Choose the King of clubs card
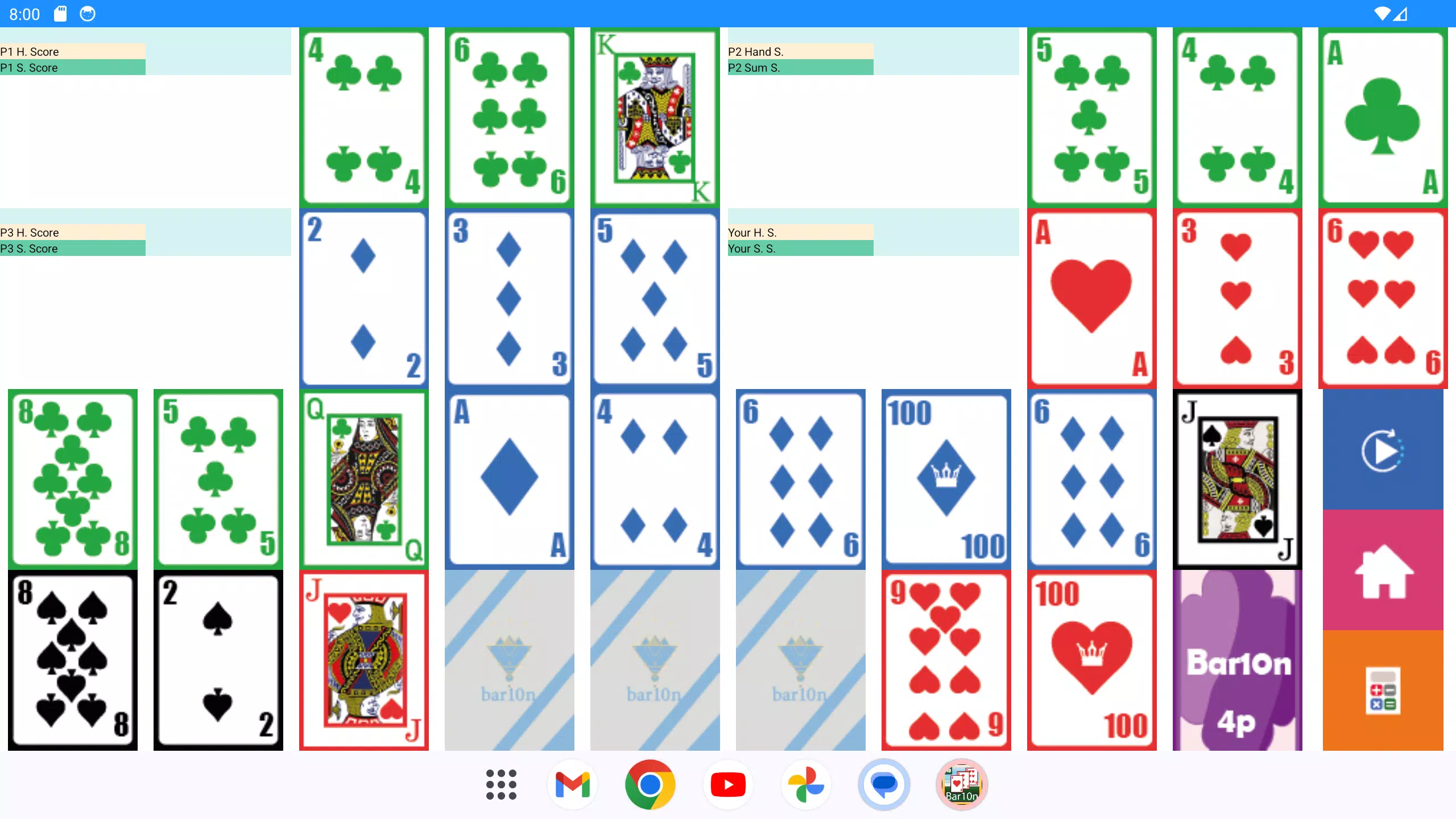1456x819 pixels. coord(655,117)
